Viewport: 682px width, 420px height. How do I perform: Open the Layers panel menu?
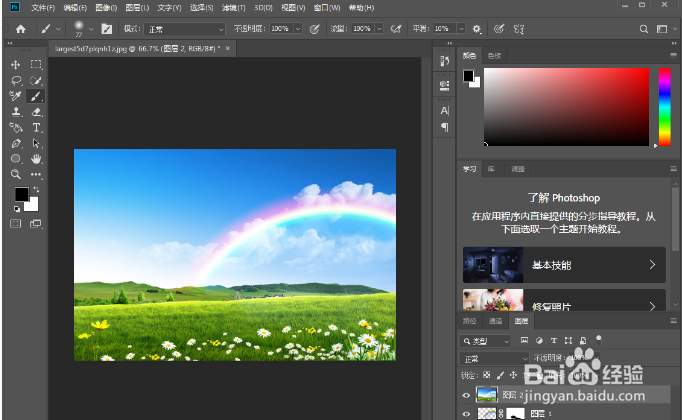pyautogui.click(x=673, y=321)
